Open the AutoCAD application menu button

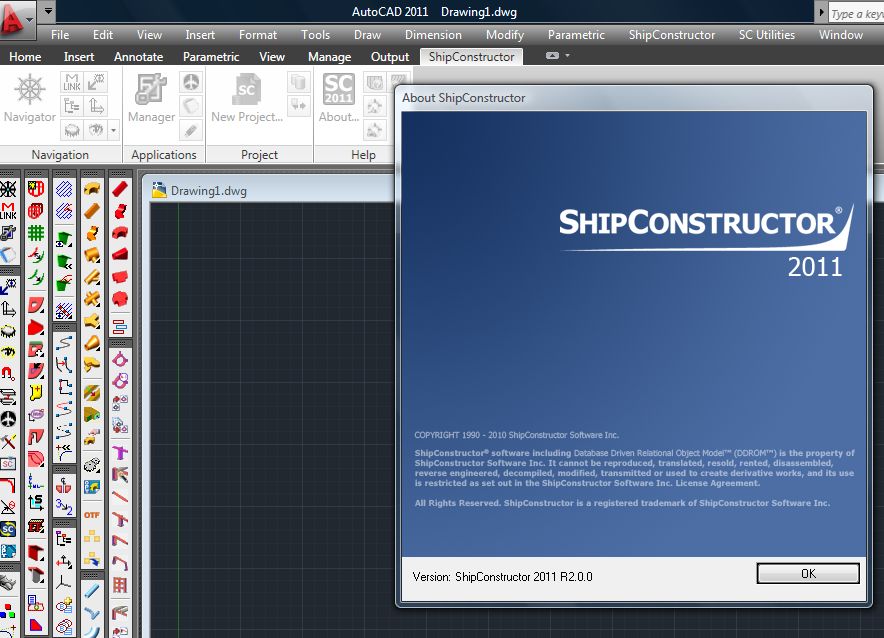tap(17, 19)
